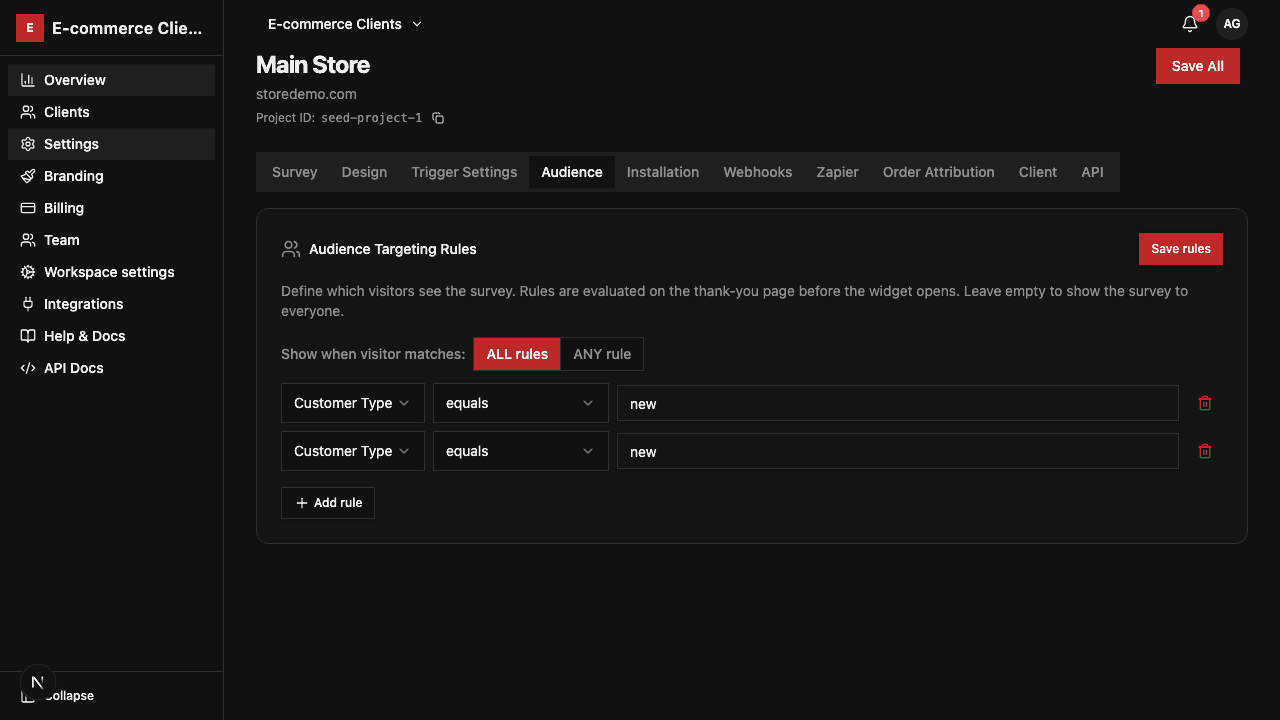This screenshot has height=720, width=1280.
Task: Open second rule's Customer Type dropdown
Action: (x=353, y=451)
